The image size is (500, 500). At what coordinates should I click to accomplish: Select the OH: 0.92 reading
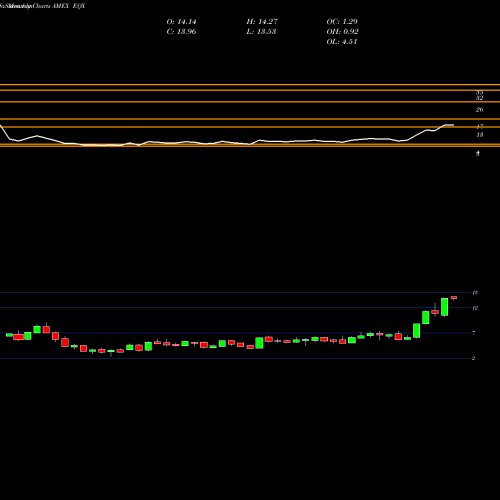click(342, 32)
